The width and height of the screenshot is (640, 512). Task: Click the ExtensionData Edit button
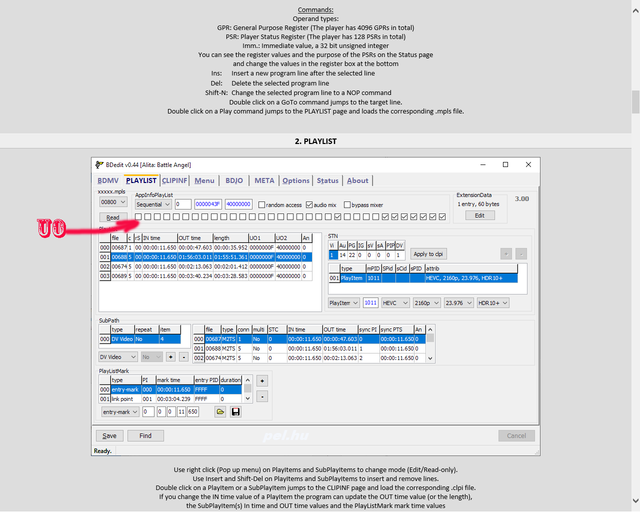480,215
